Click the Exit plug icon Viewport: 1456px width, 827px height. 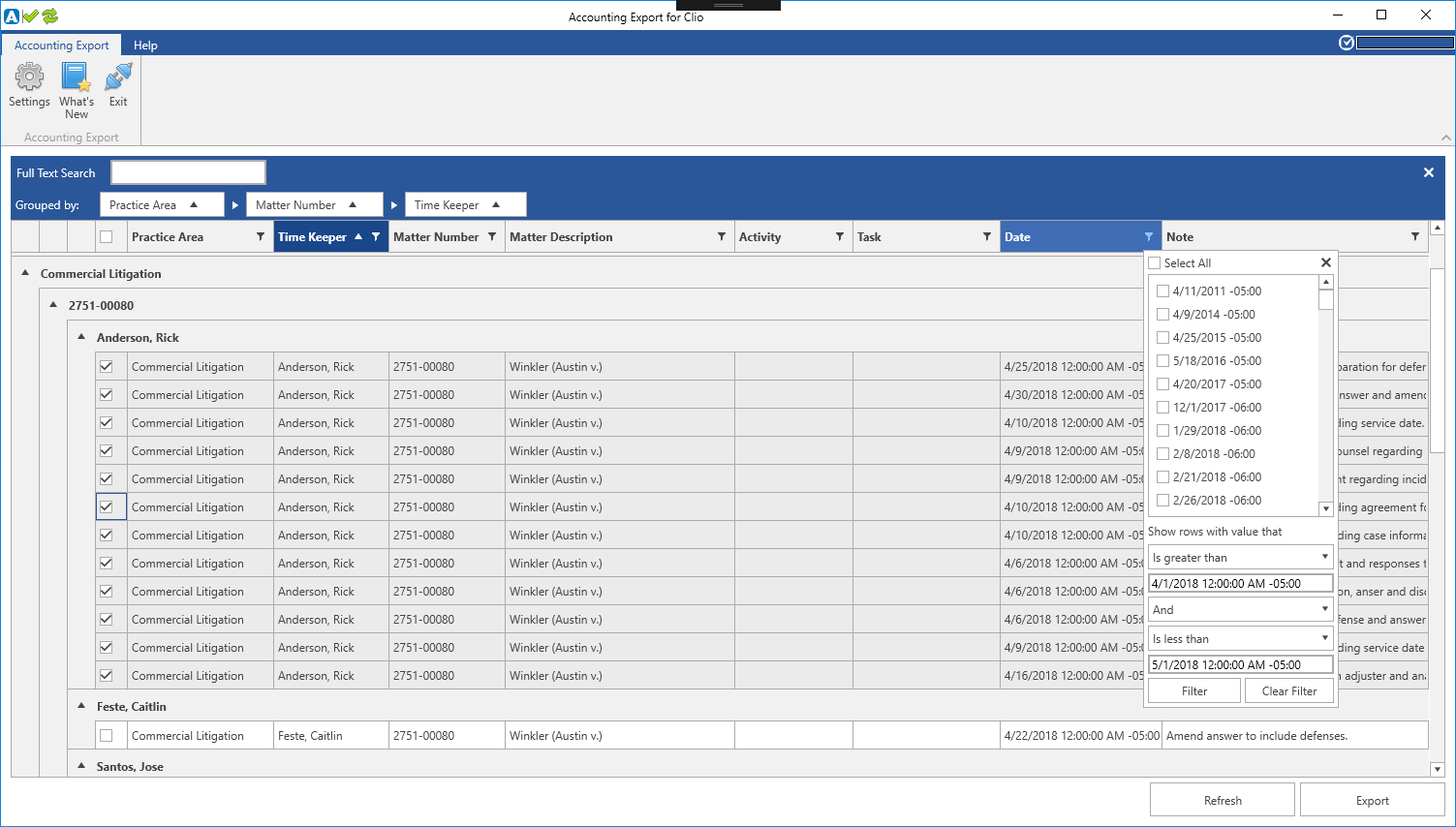[x=118, y=77]
